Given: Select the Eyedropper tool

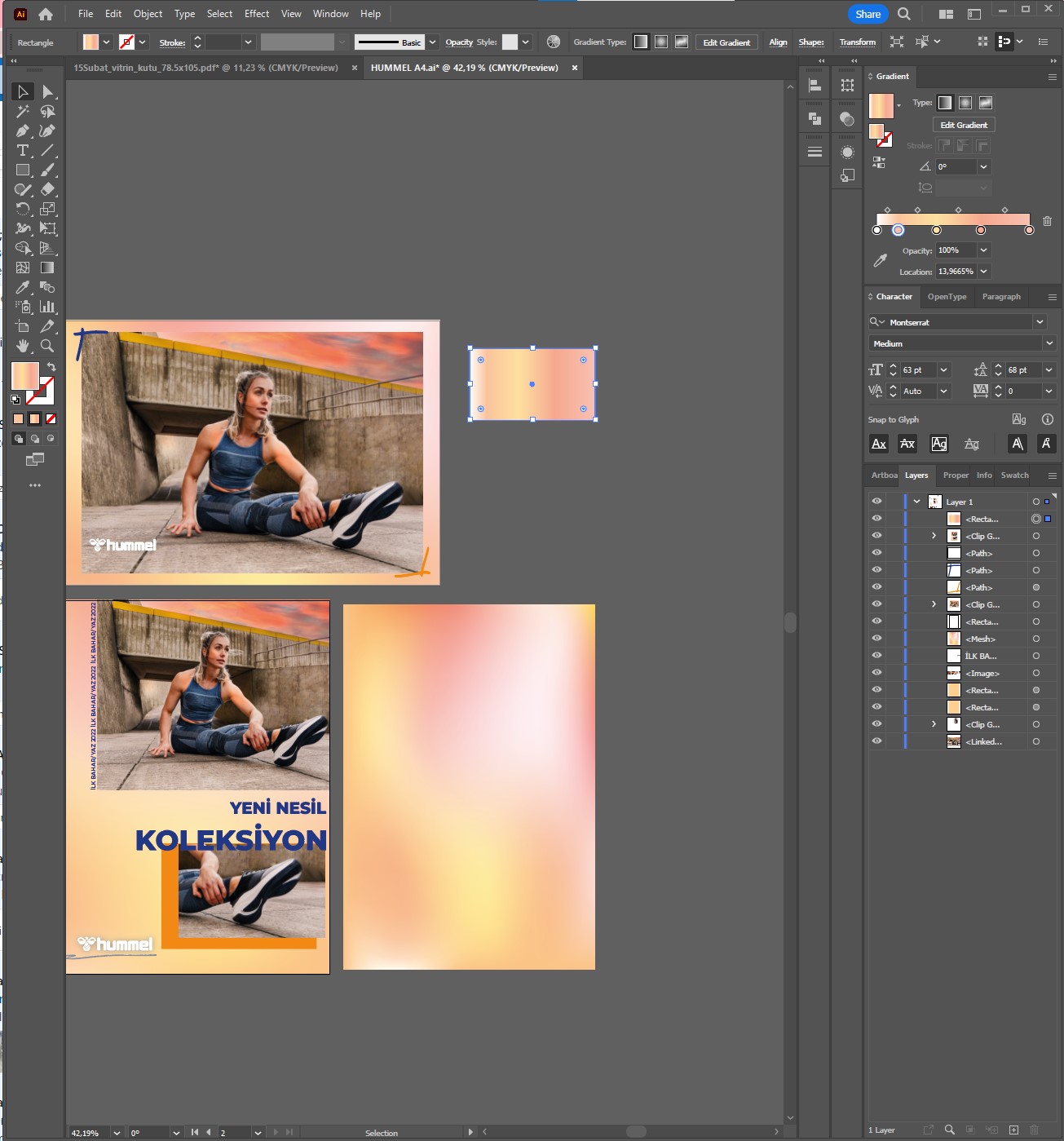Looking at the screenshot, I should tap(23, 287).
